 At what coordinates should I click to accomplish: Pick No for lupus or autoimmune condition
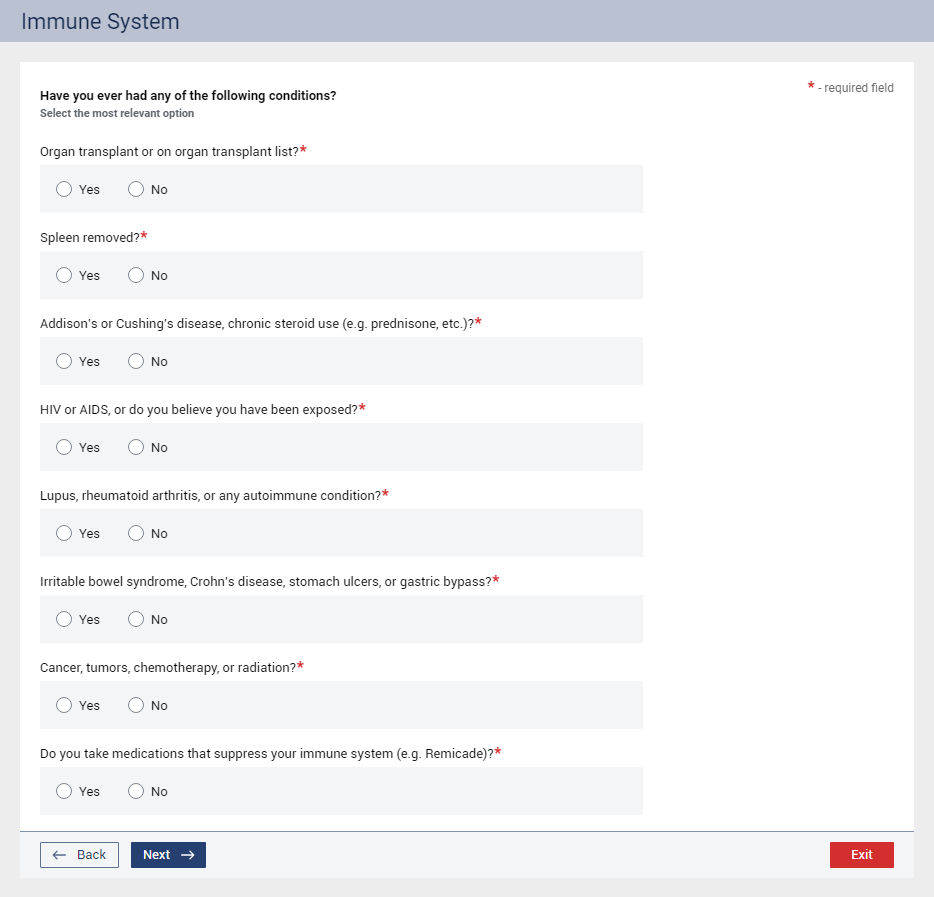[136, 533]
